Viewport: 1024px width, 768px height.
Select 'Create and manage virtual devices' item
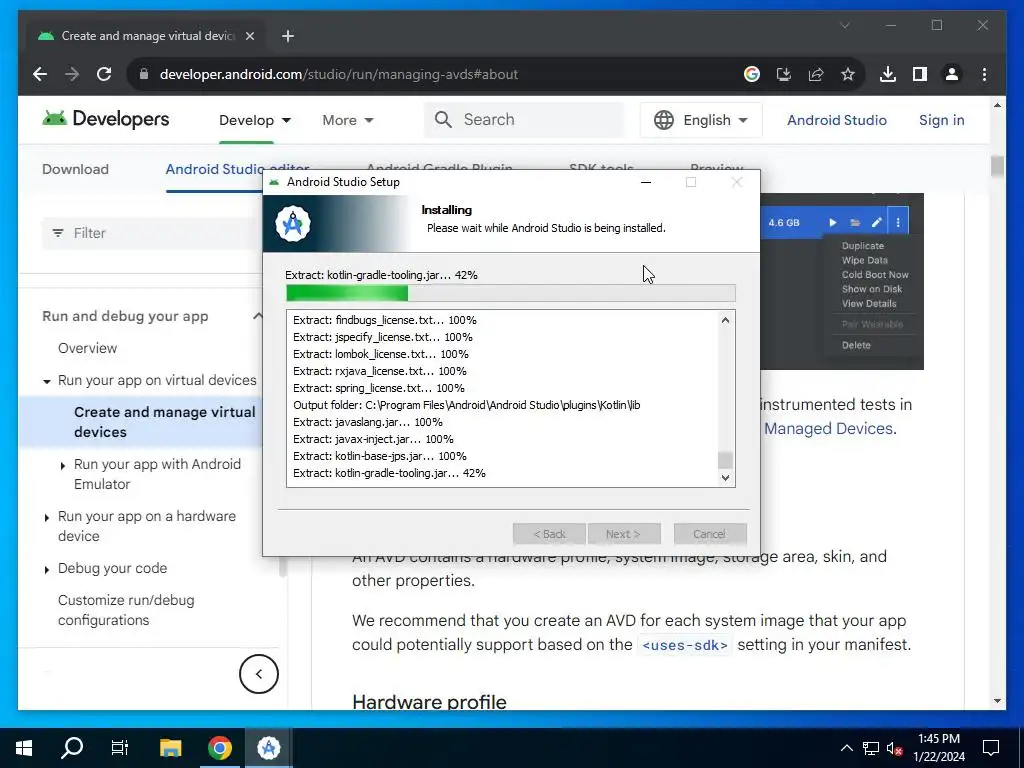pyautogui.click(x=165, y=422)
